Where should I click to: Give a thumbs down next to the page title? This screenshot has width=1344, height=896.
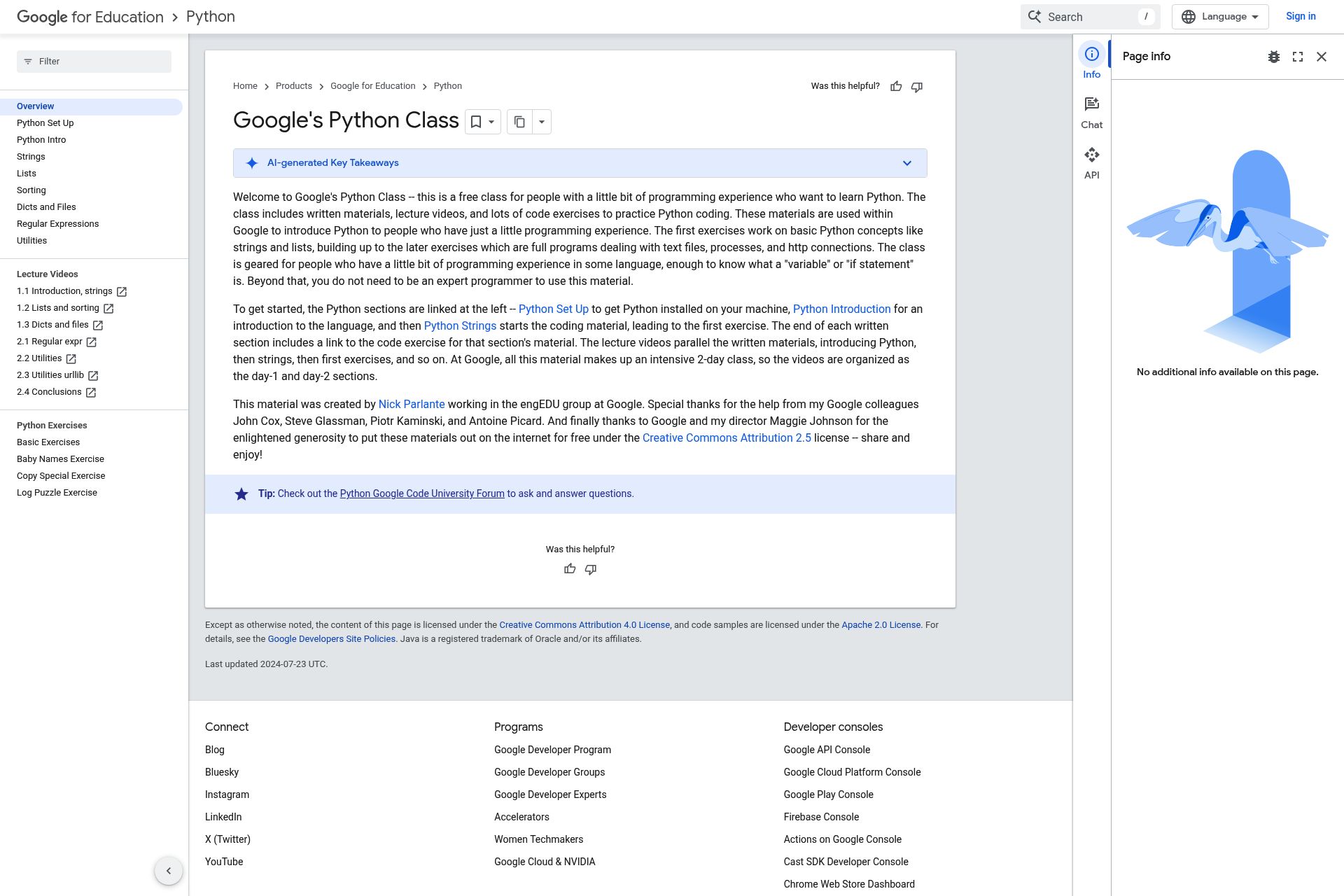917,86
